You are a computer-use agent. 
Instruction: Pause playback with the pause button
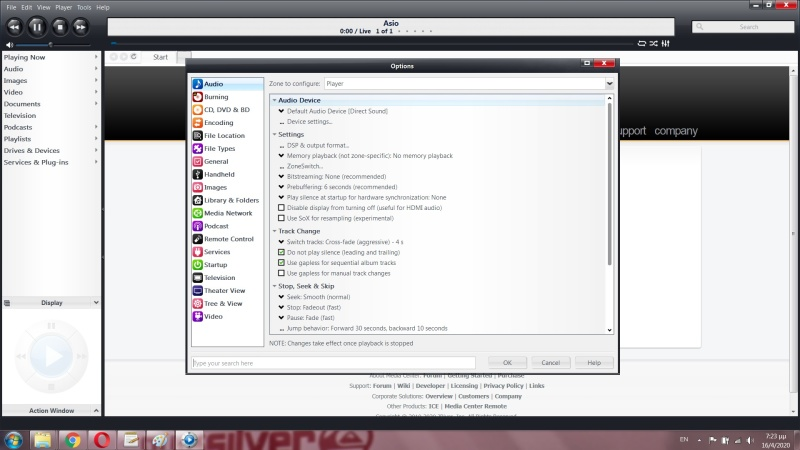[37, 27]
